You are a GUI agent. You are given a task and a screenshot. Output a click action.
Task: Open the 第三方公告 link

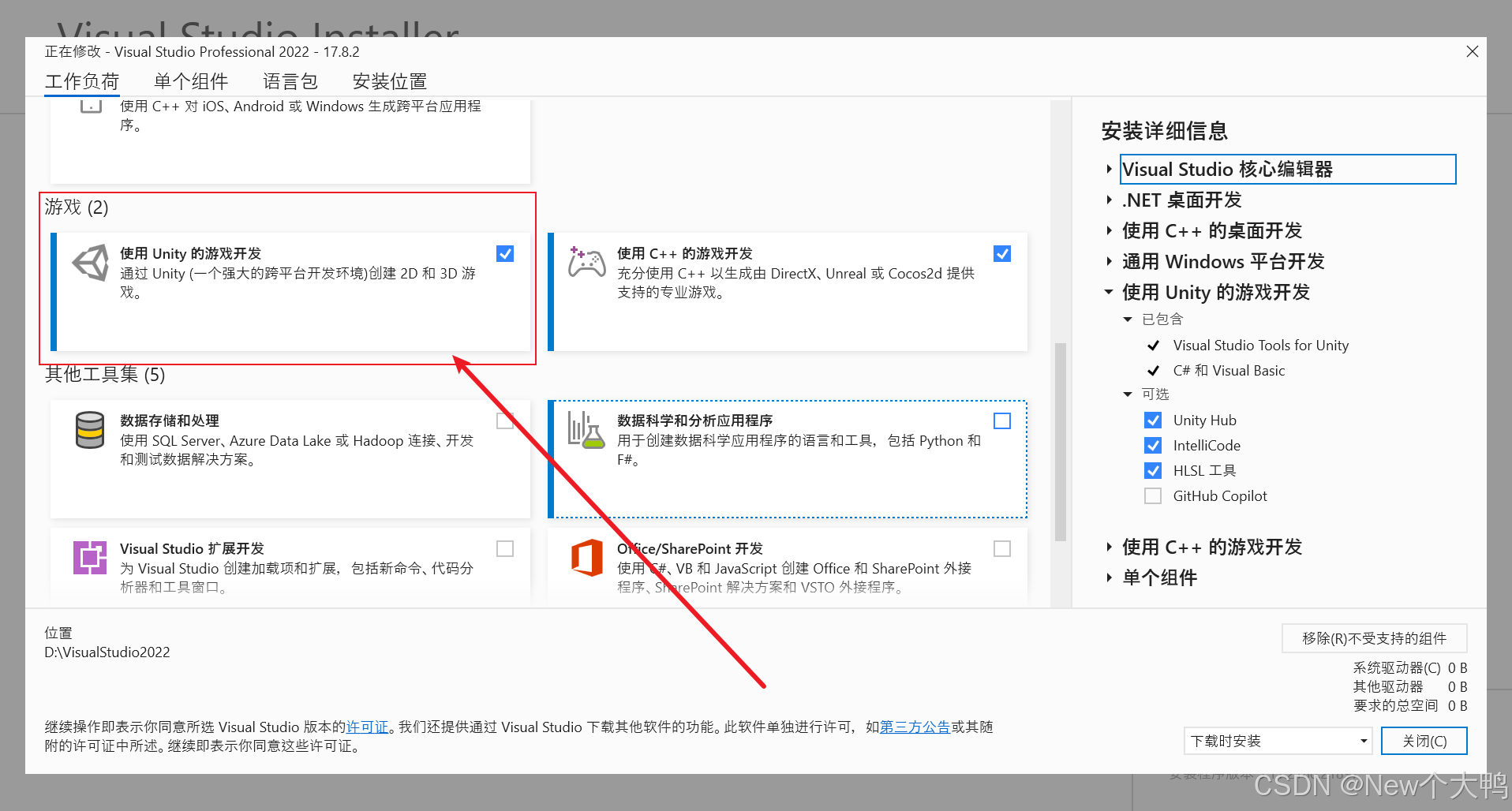tap(915, 727)
